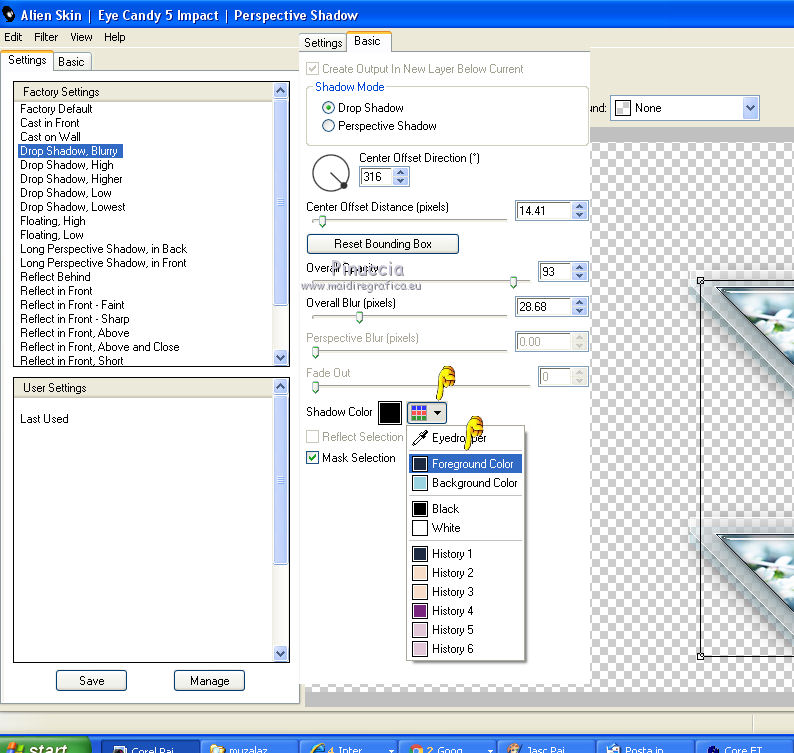Screen dimensions: 794x753
Task: Toggle the Mask Selection checkbox
Action: pos(312,458)
